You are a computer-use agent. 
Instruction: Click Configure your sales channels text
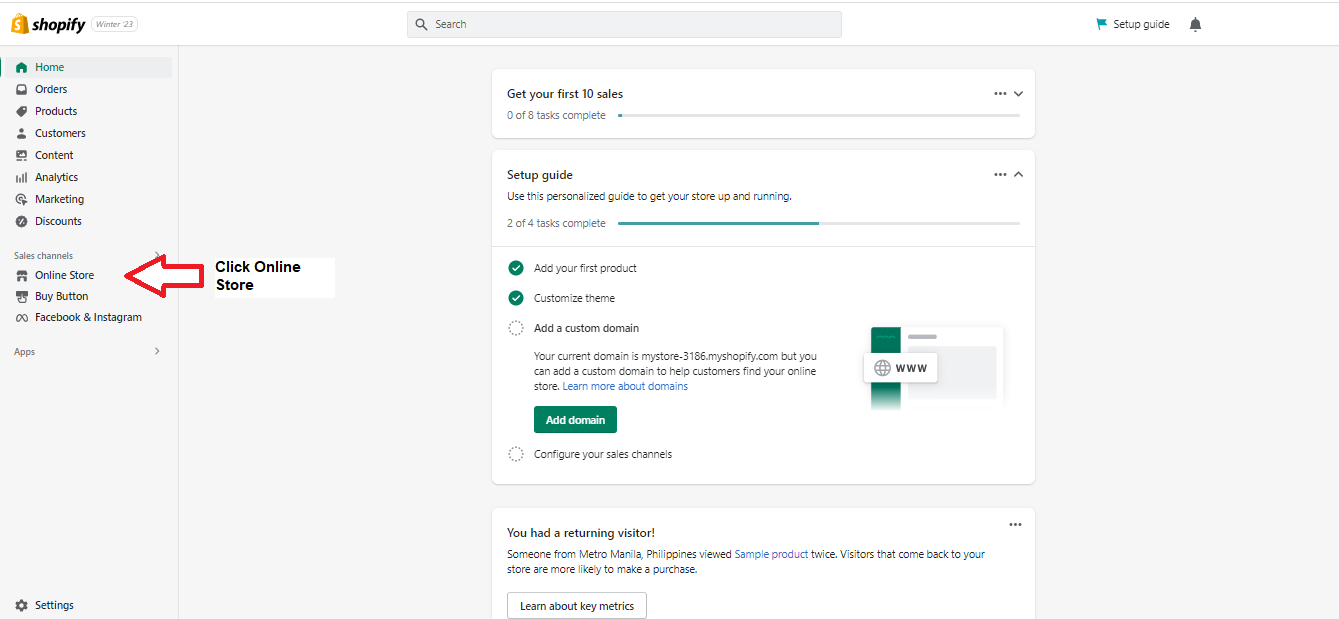(x=603, y=454)
